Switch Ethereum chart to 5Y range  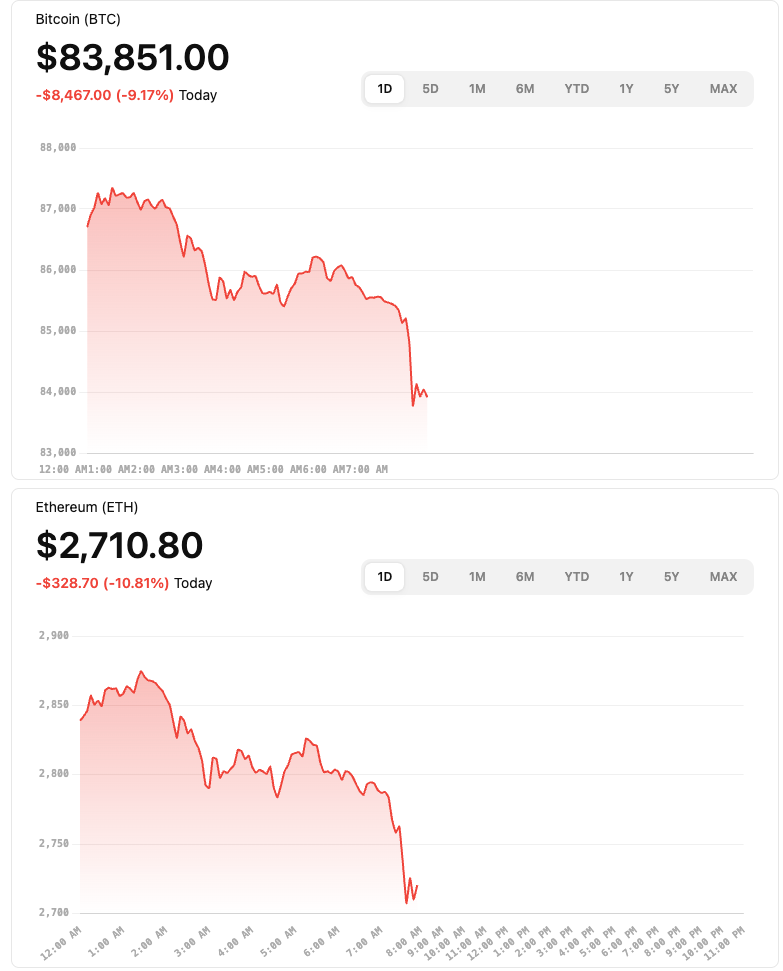[671, 577]
